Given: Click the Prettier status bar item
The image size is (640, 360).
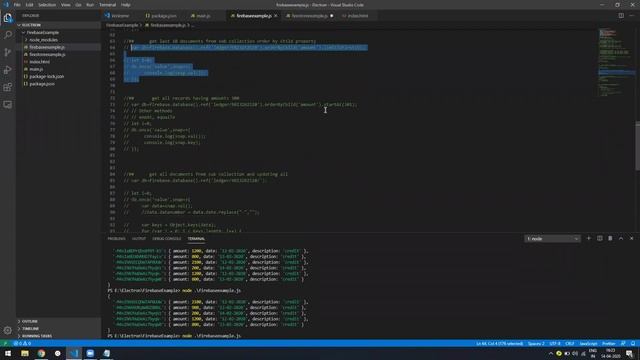Looking at the screenshot, I should pos(609,344).
